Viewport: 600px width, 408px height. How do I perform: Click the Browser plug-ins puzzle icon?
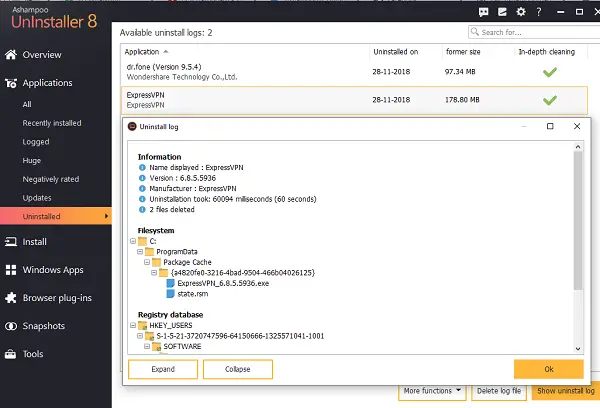point(11,298)
